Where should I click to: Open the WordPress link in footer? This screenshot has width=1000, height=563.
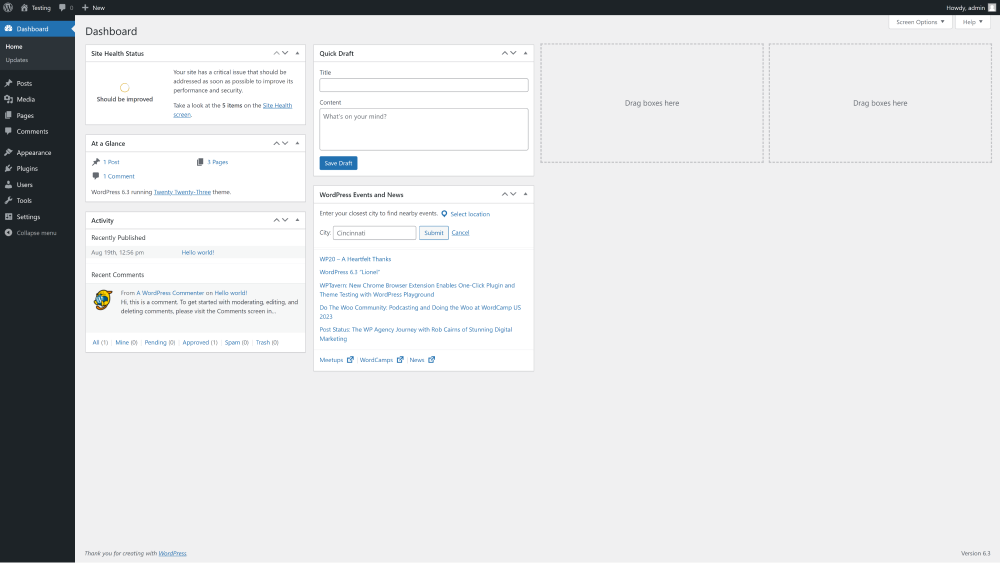point(172,553)
